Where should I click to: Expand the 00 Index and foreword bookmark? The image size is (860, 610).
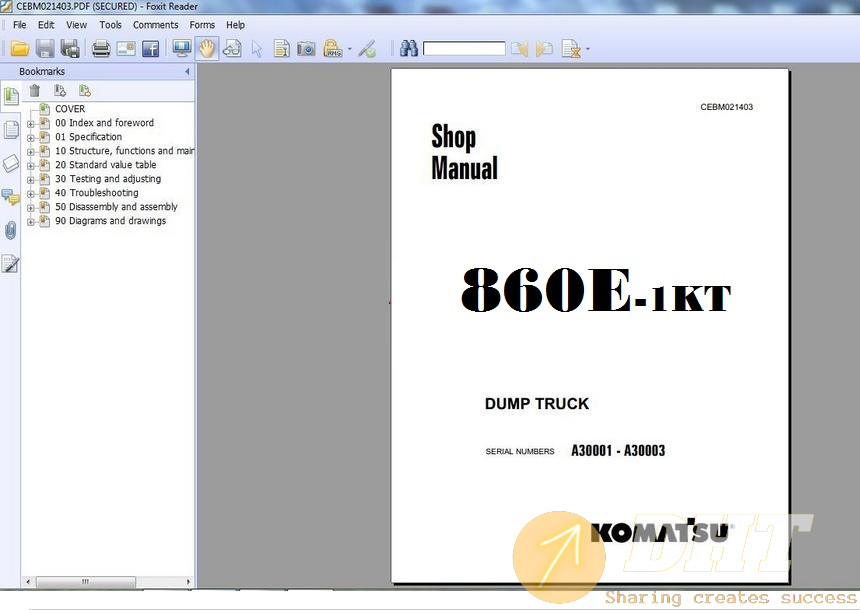pos(31,124)
